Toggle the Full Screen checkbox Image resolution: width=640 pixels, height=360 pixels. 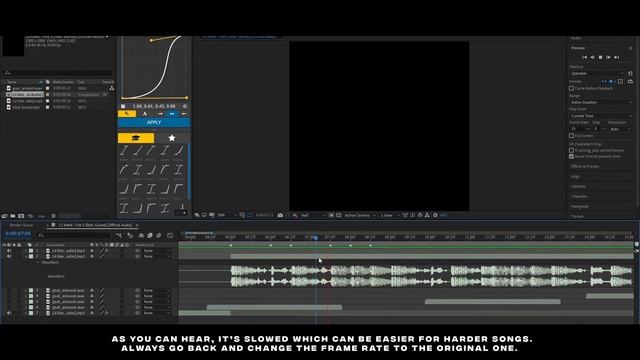571,136
